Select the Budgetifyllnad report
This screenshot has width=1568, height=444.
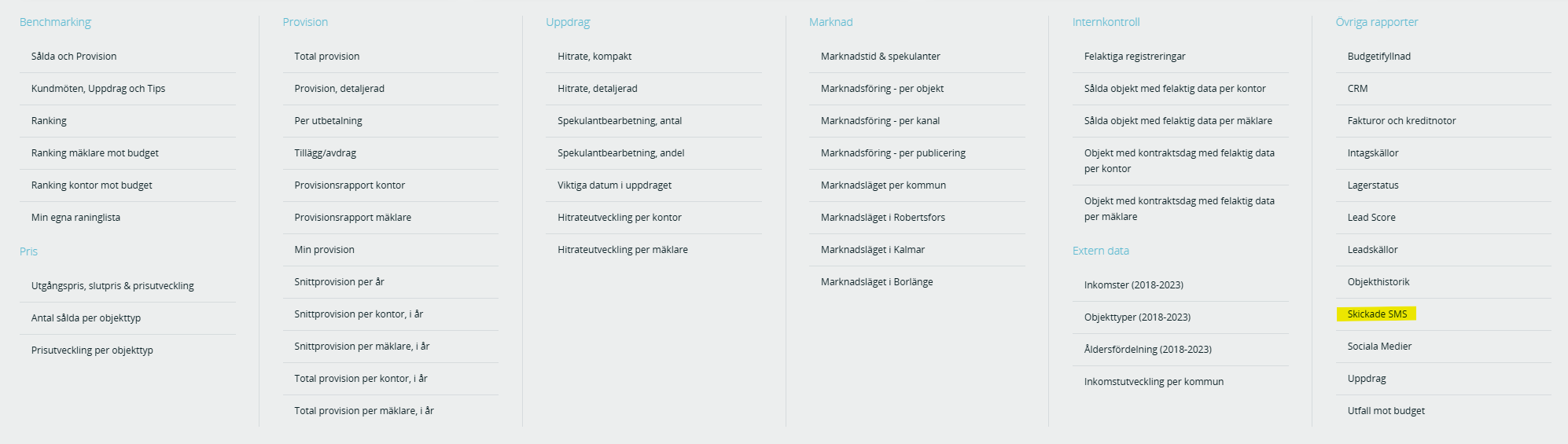tap(1378, 57)
